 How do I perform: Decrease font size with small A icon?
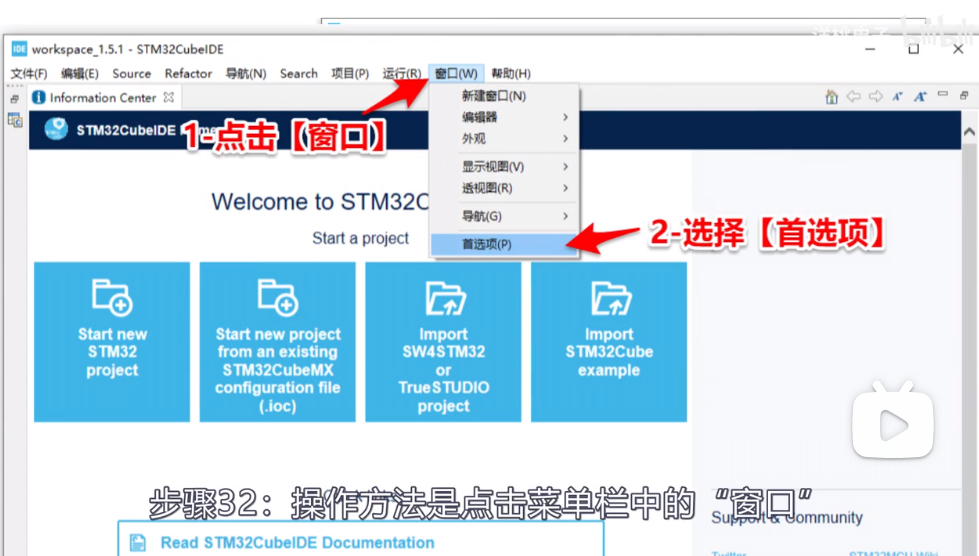pyautogui.click(x=898, y=96)
